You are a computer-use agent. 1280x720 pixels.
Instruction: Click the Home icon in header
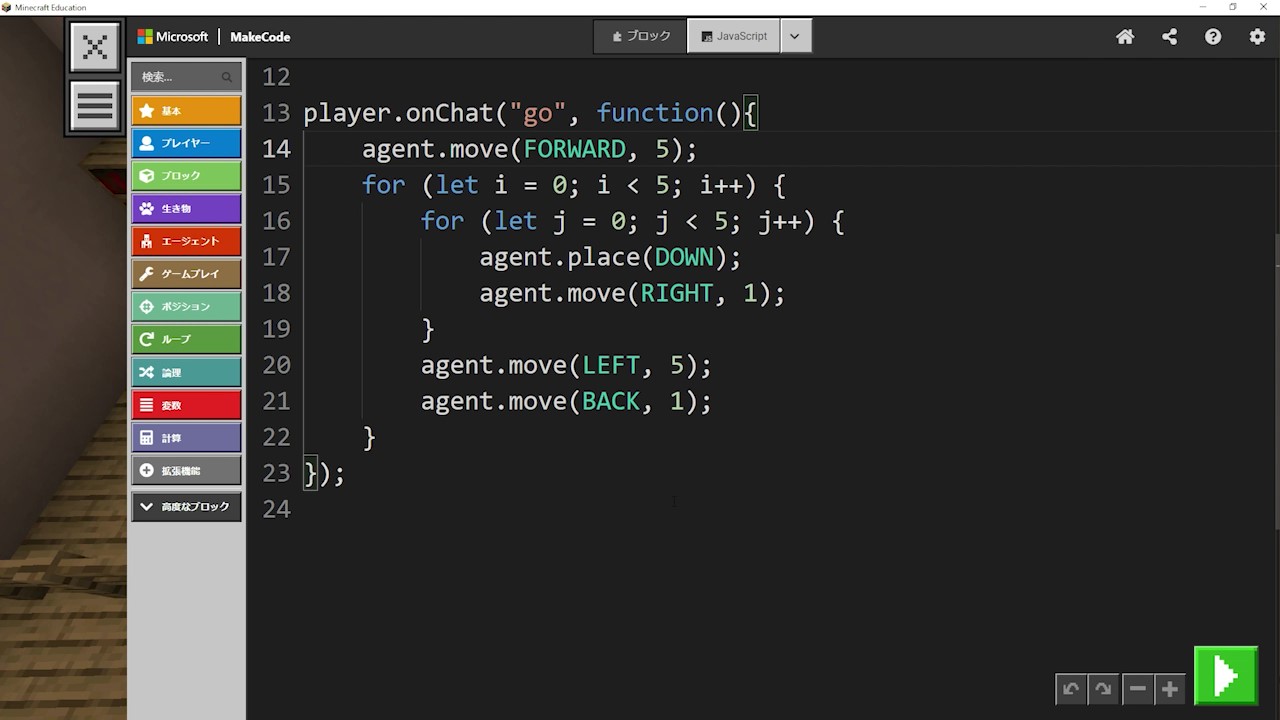tap(1125, 37)
